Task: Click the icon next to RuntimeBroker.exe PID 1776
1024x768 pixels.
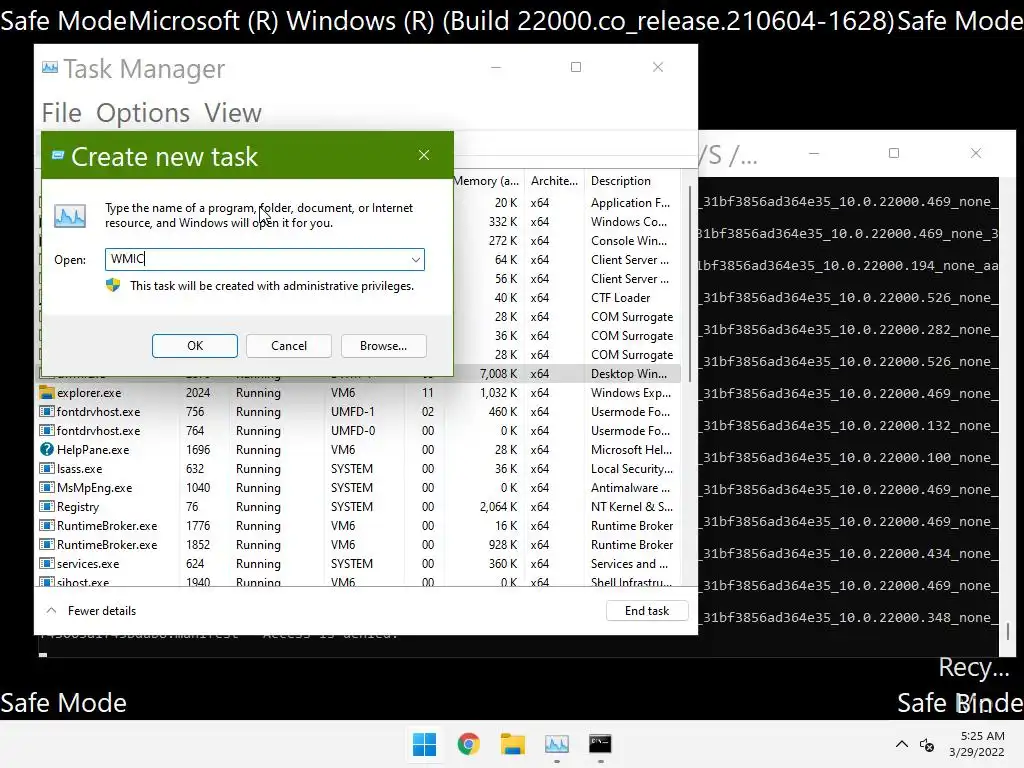Action: tap(46, 525)
